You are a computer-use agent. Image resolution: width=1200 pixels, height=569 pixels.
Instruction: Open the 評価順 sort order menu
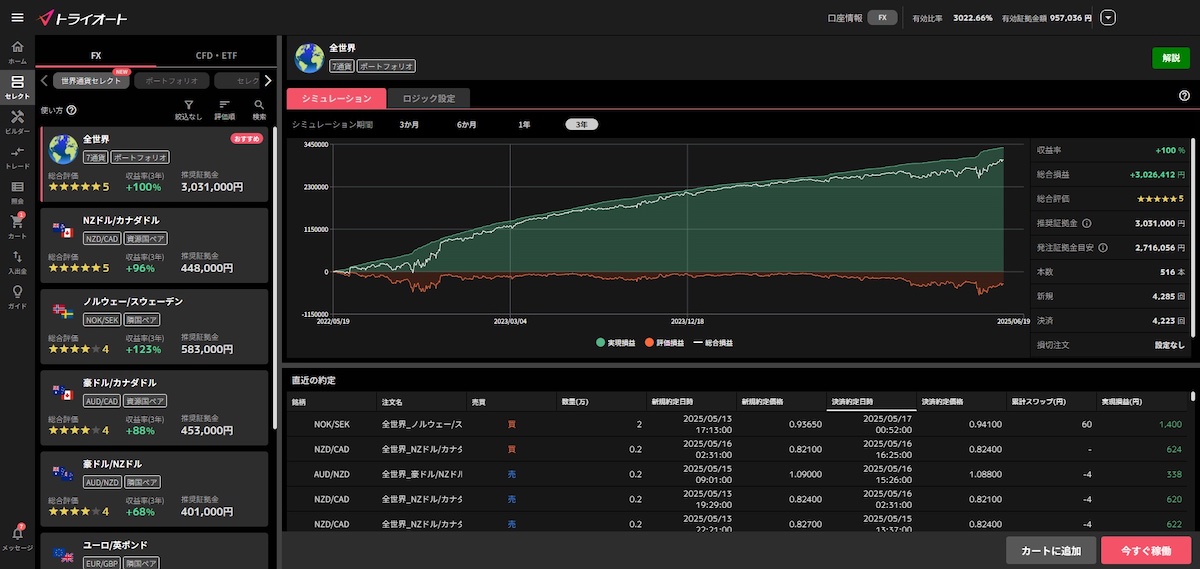pos(224,110)
